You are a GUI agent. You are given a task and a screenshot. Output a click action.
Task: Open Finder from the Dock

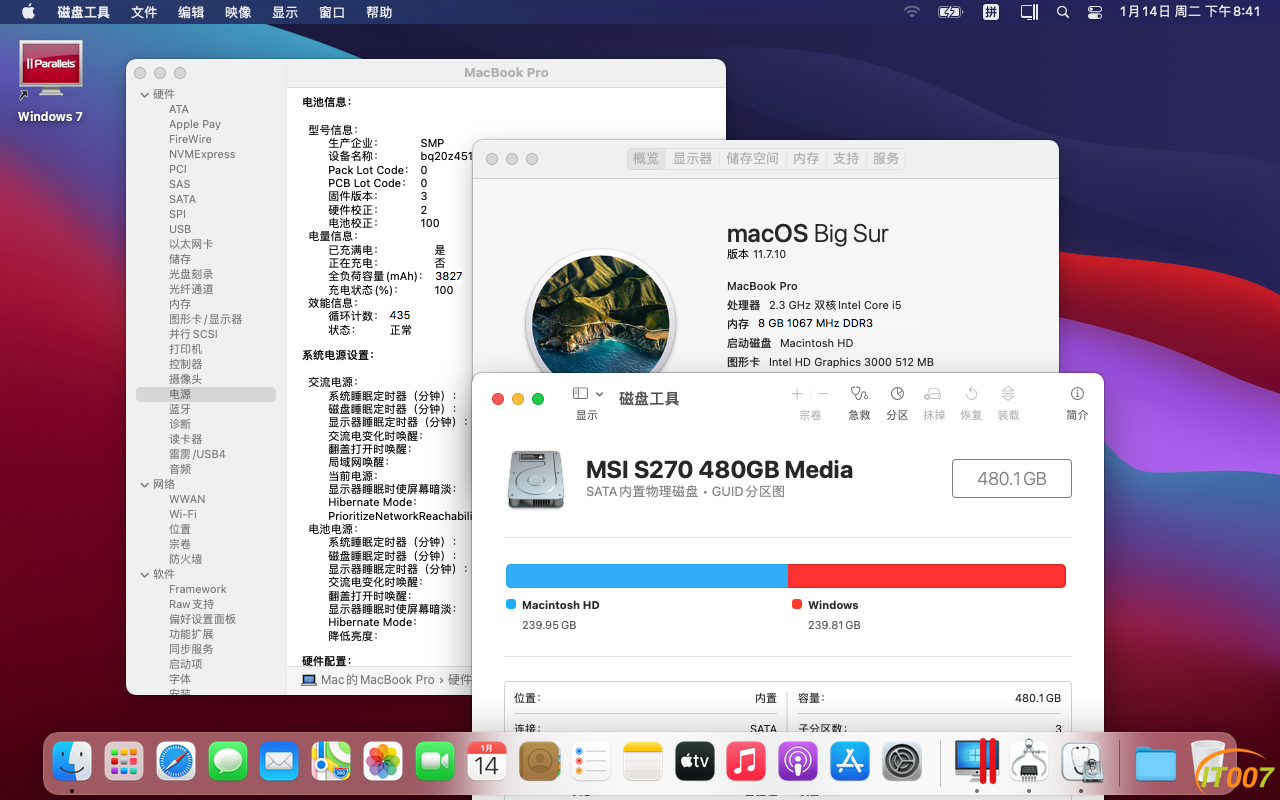click(72, 762)
